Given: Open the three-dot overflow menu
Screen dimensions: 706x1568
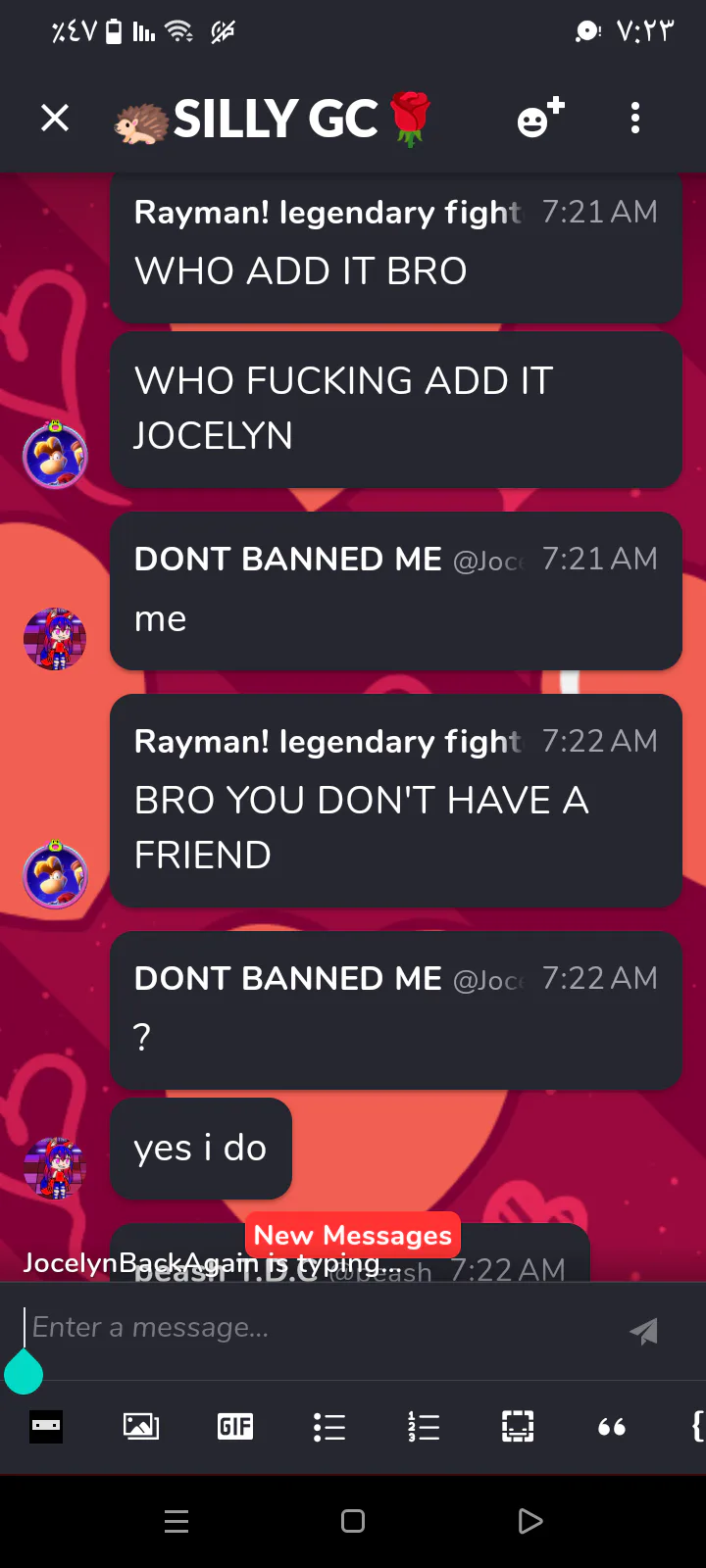Looking at the screenshot, I should (635, 119).
